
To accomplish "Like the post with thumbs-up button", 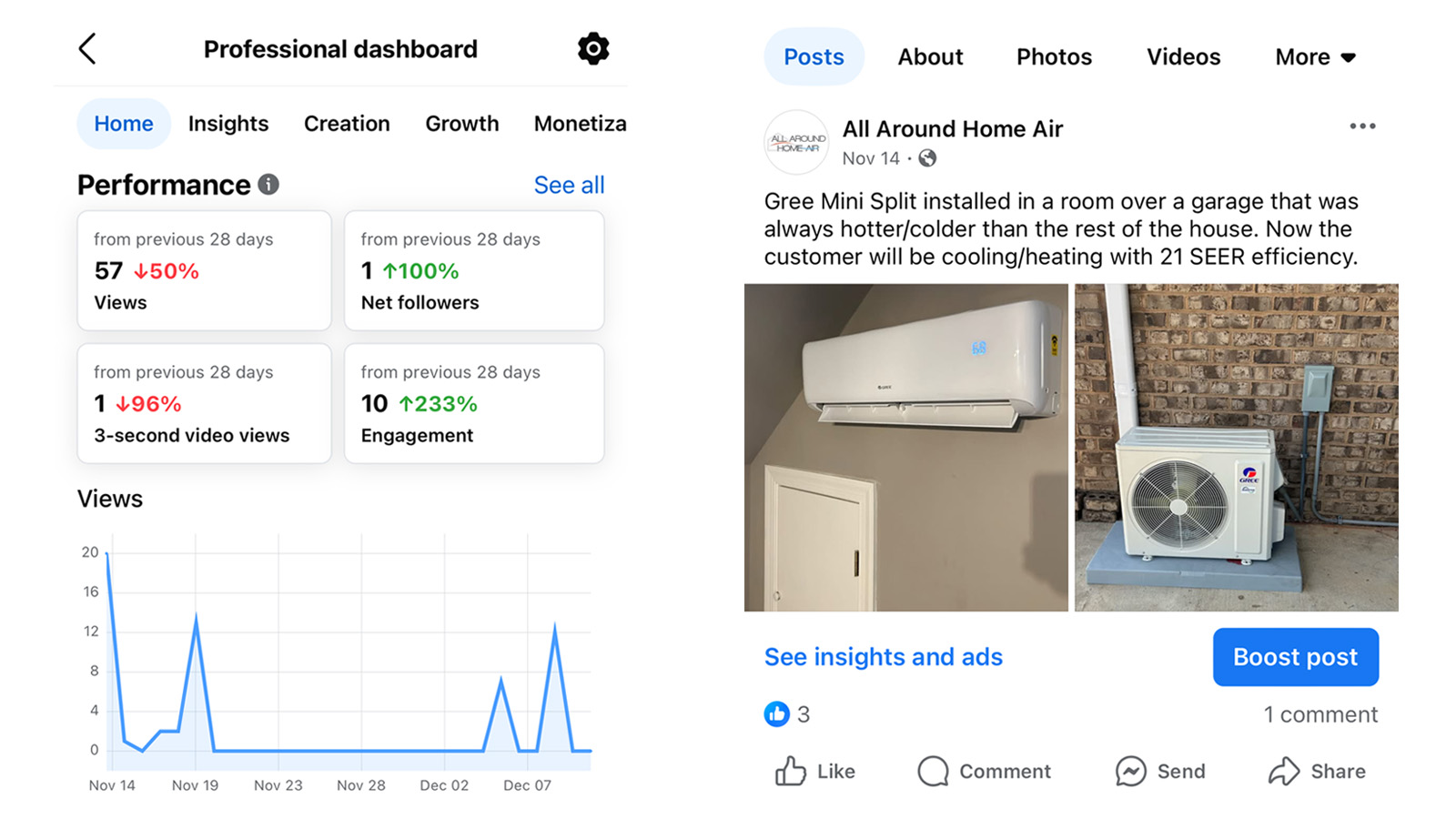I will [x=814, y=772].
